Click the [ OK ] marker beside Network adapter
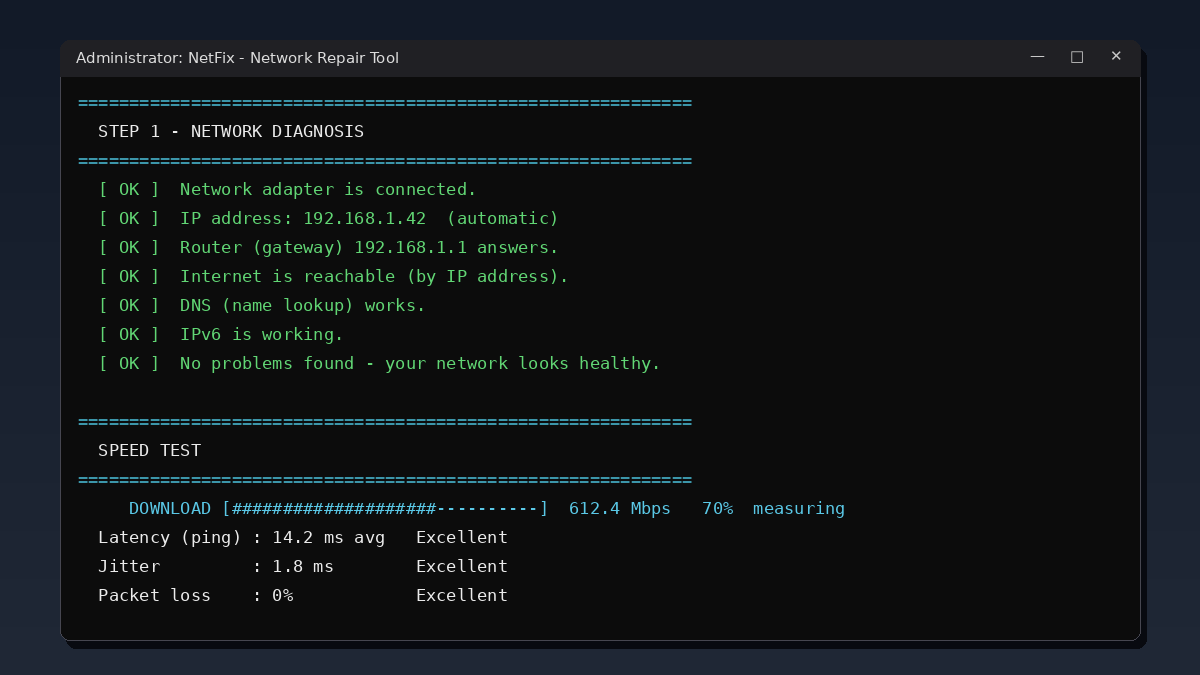 click(129, 190)
